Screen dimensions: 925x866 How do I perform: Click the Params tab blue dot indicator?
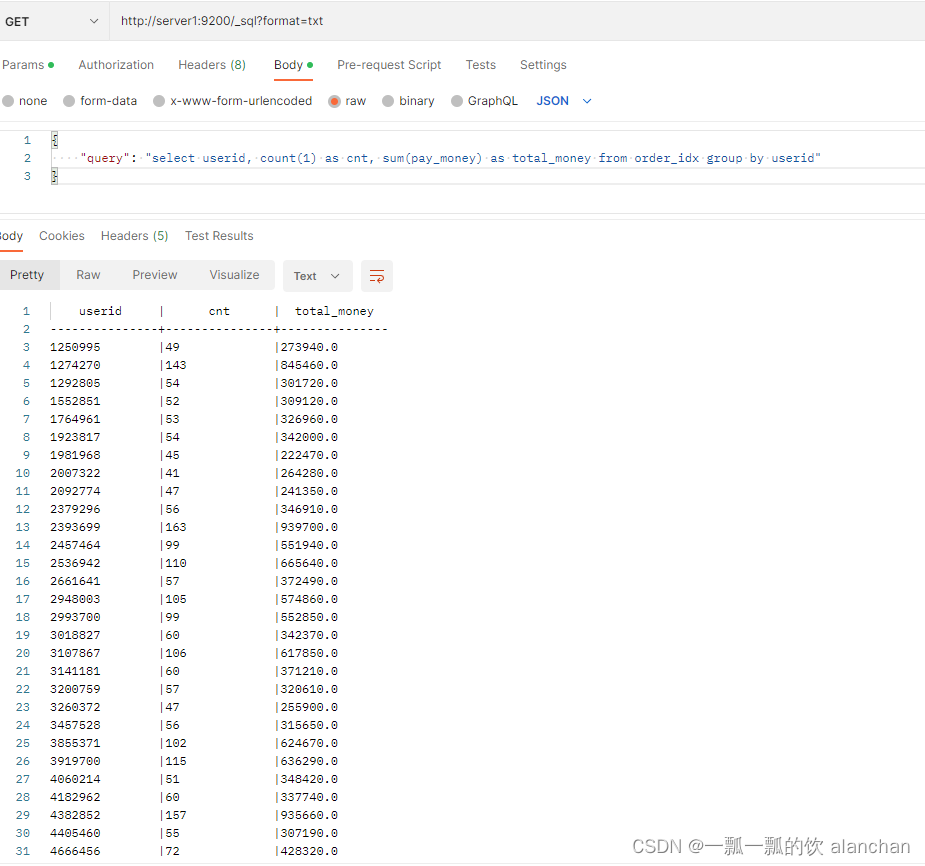pyautogui.click(x=54, y=63)
